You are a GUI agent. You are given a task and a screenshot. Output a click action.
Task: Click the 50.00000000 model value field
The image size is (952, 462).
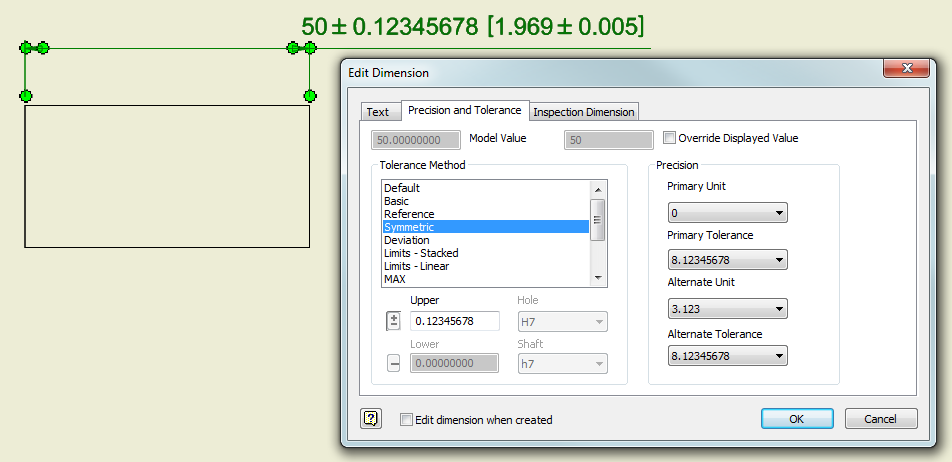tap(416, 140)
